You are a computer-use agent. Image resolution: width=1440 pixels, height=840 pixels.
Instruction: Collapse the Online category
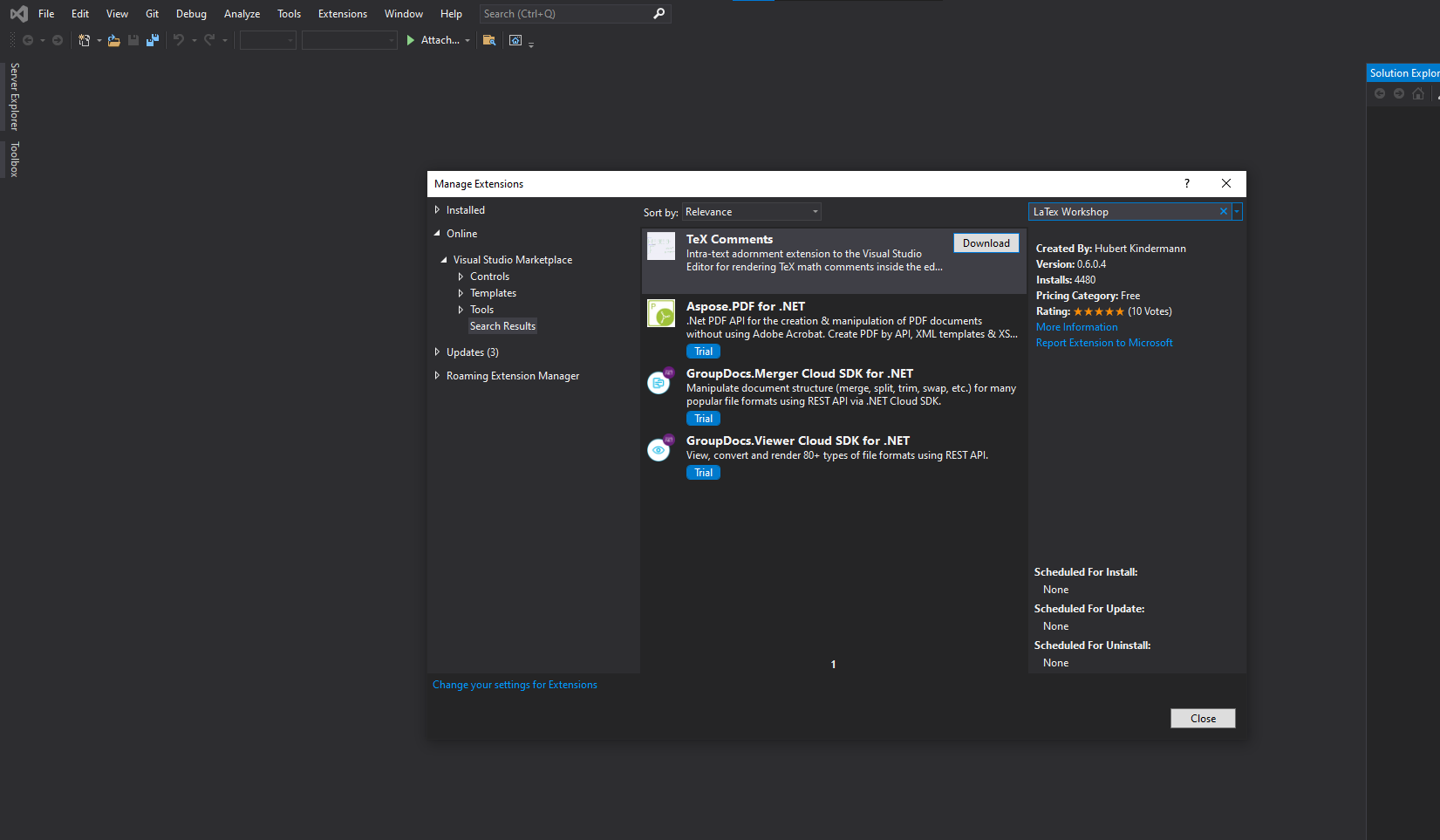point(437,233)
